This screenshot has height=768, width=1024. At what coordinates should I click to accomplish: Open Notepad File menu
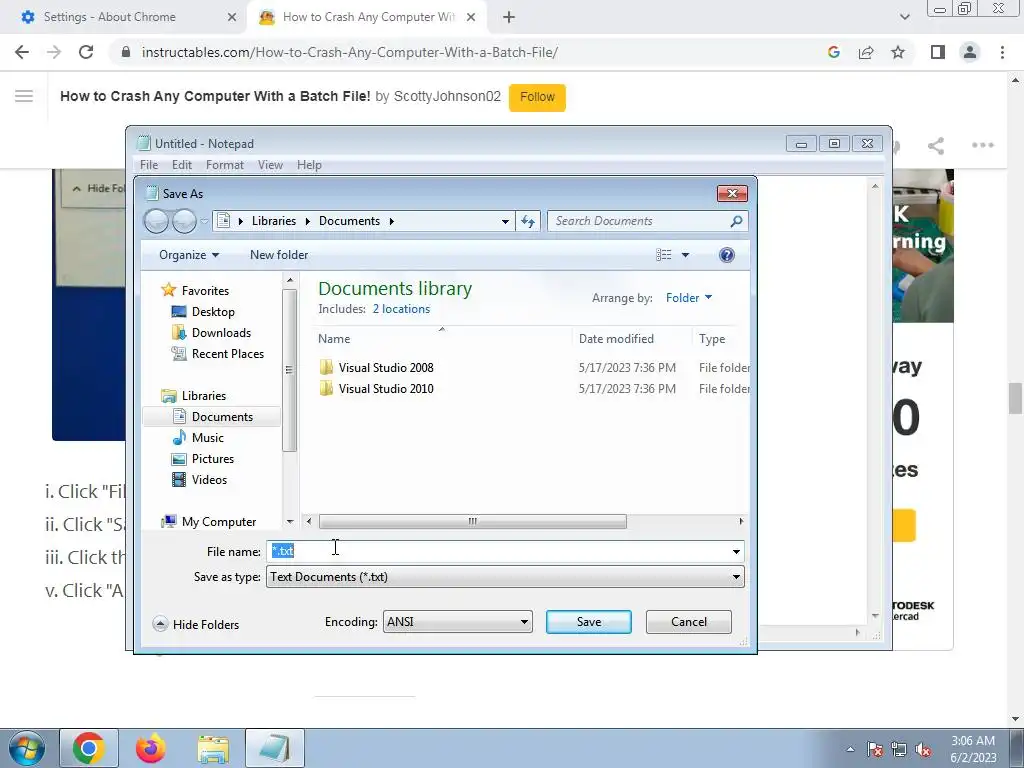(149, 165)
